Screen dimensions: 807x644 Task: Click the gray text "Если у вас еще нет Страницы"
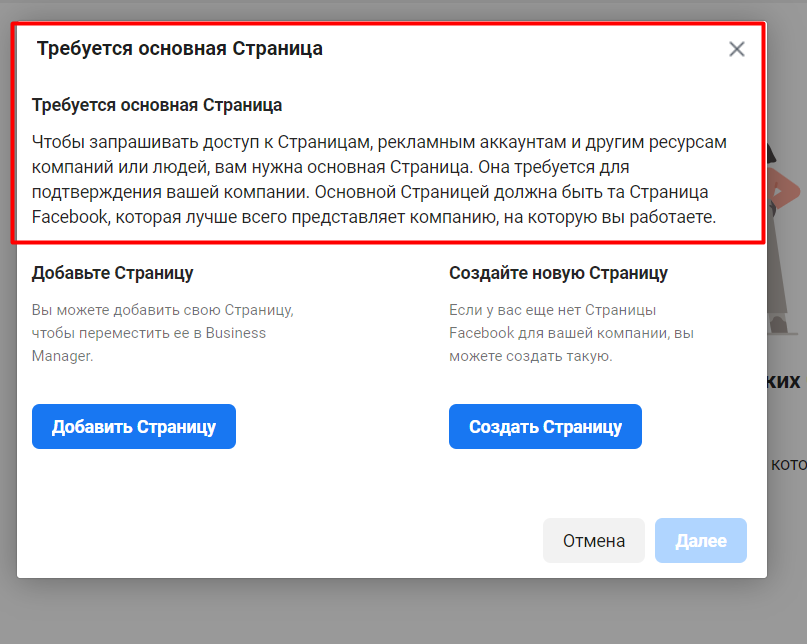(553, 310)
